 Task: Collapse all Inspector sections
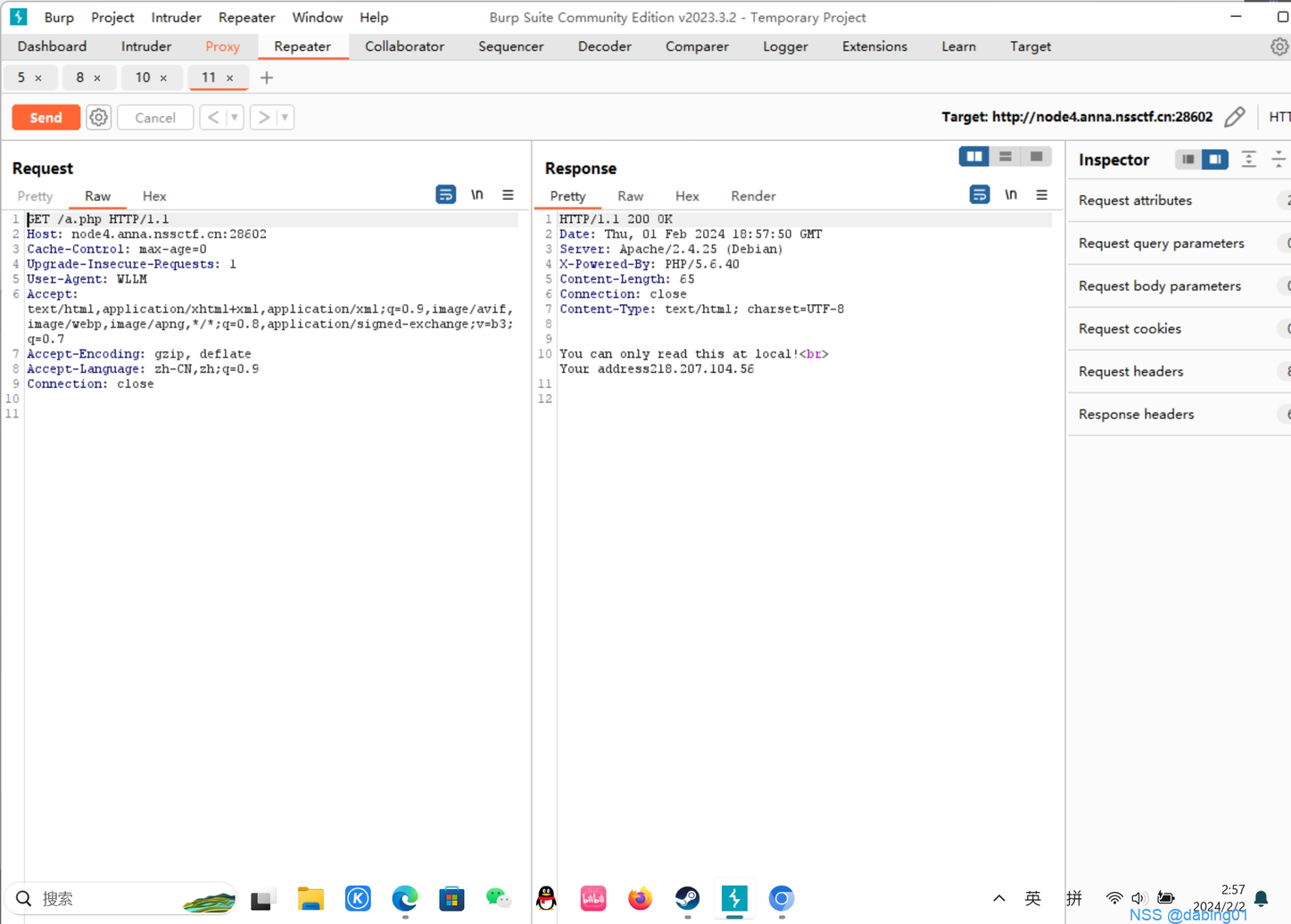point(1279,160)
